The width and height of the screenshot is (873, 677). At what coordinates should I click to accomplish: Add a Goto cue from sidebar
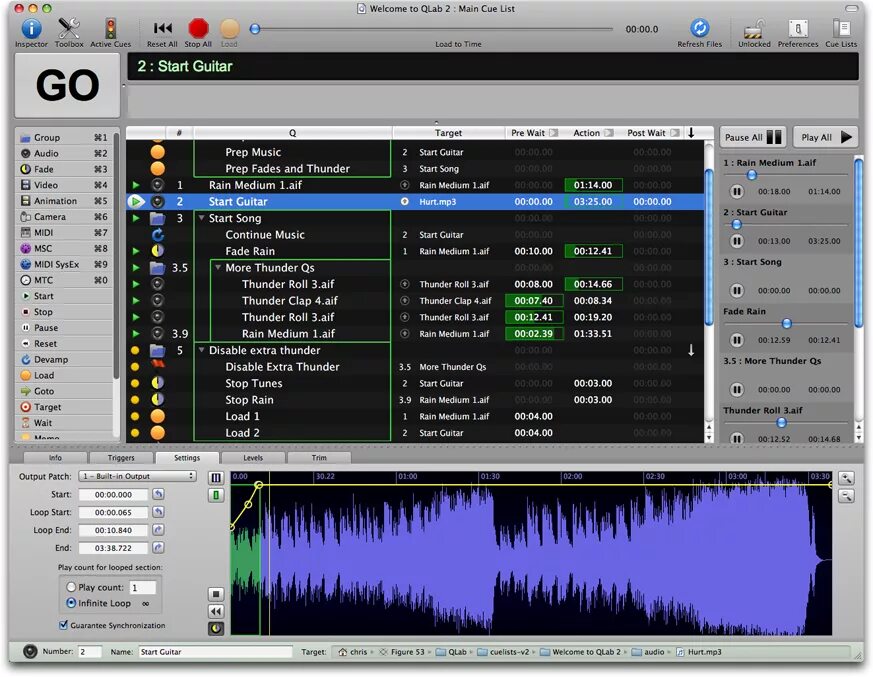(x=66, y=391)
